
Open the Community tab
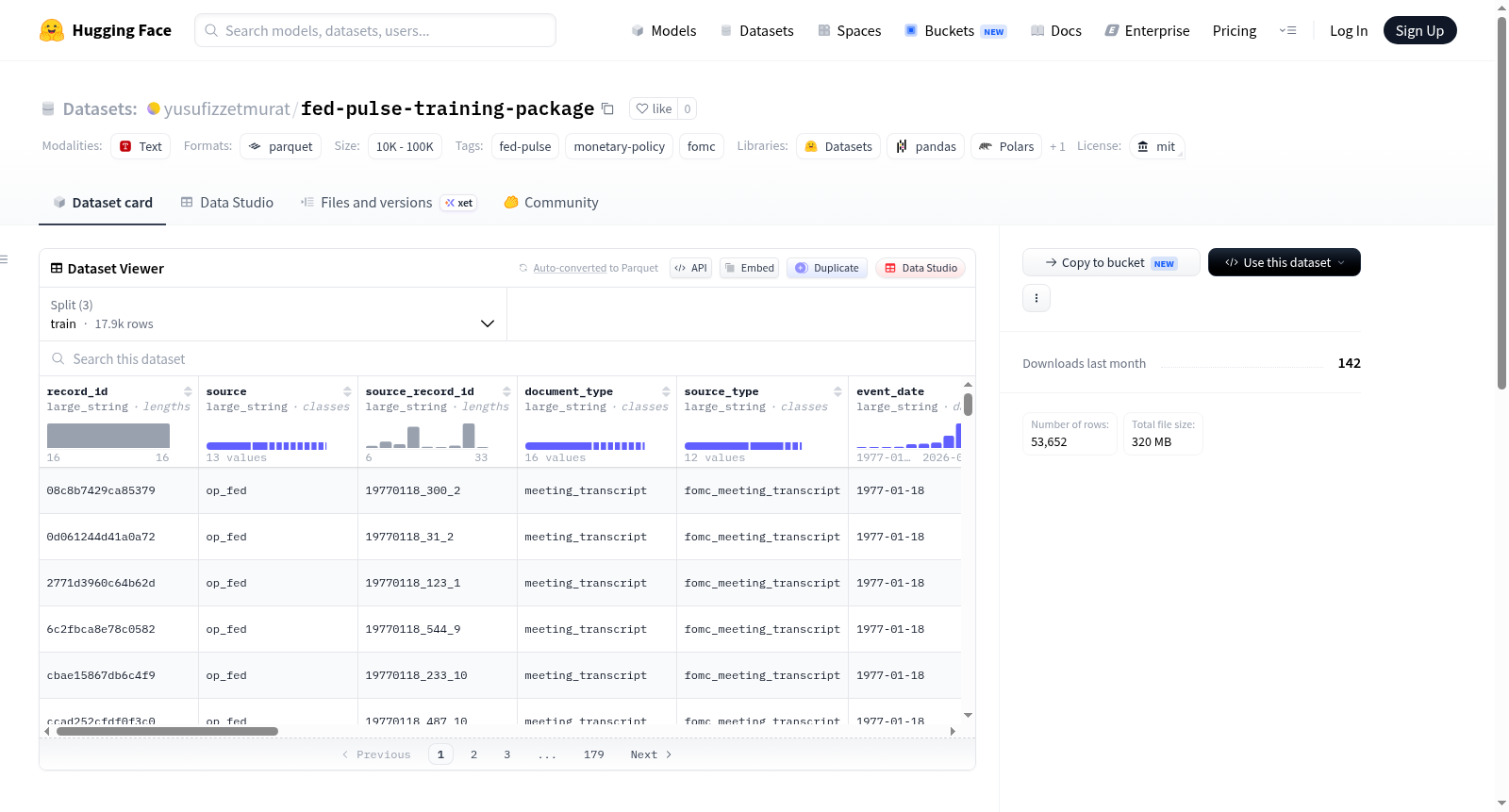click(x=551, y=203)
